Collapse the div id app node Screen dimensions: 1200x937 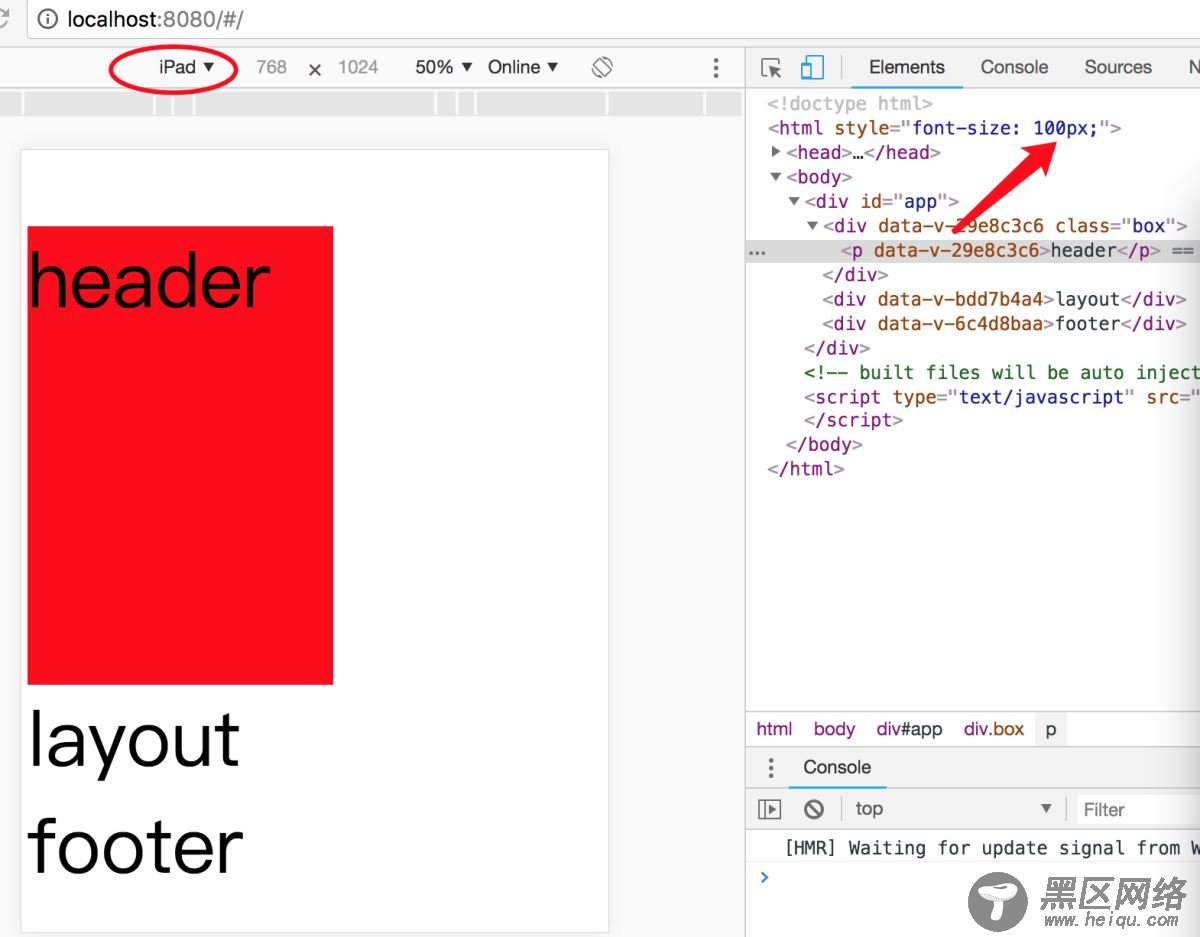[794, 201]
